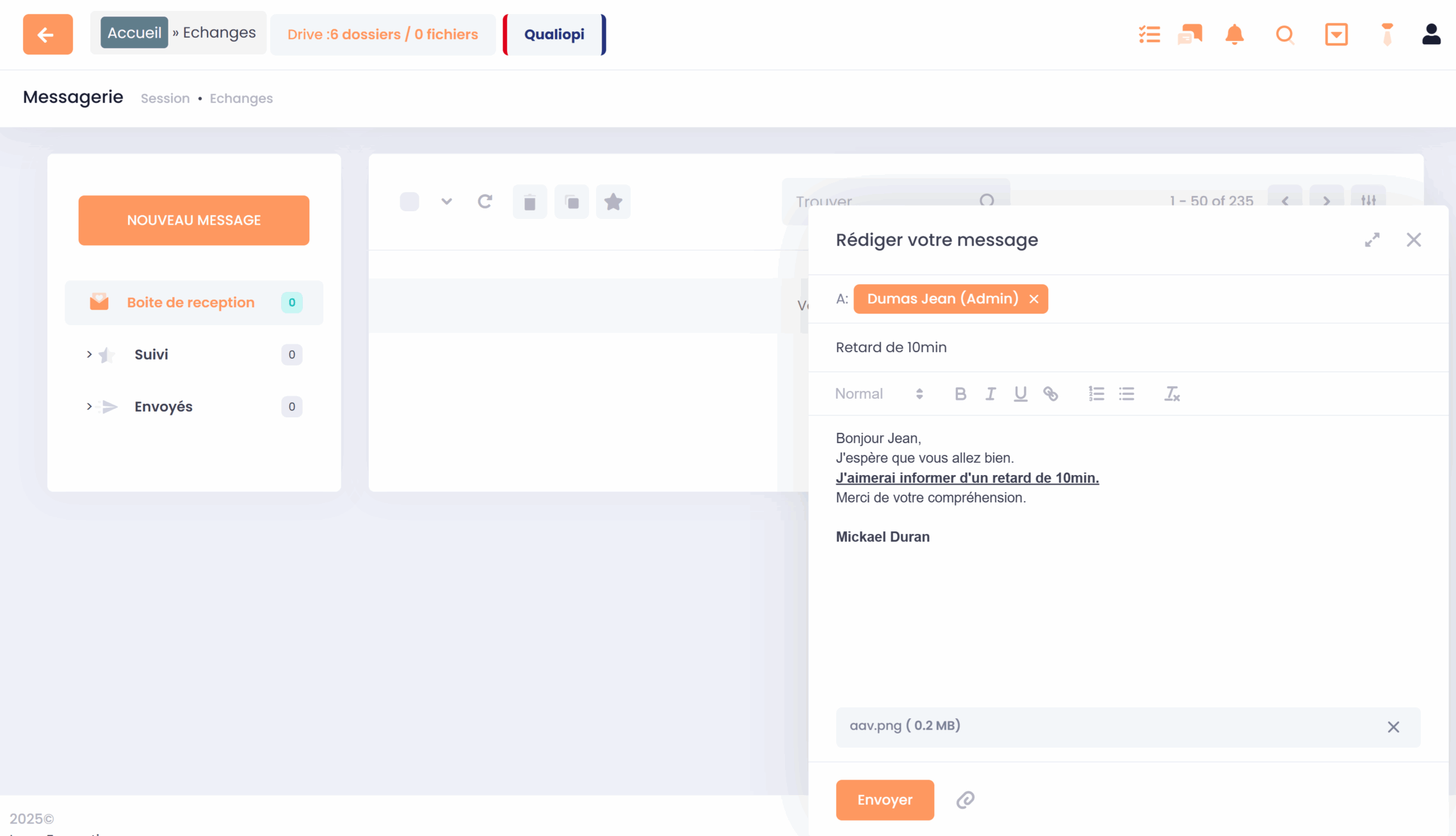Toggle bold formatting in the editor
This screenshot has height=836, width=1456.
[x=960, y=394]
